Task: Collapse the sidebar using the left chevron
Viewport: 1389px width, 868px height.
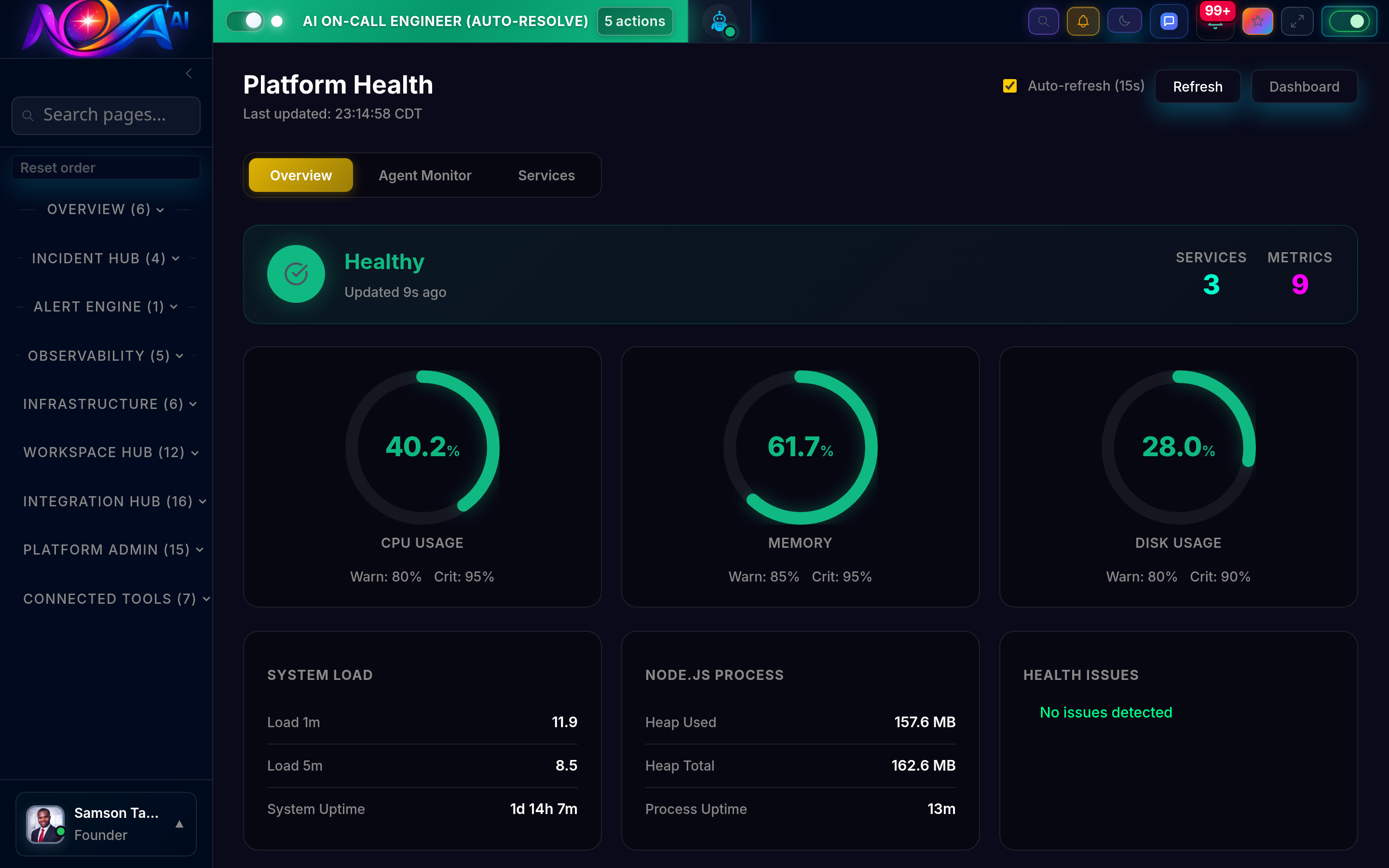Action: coord(189,73)
